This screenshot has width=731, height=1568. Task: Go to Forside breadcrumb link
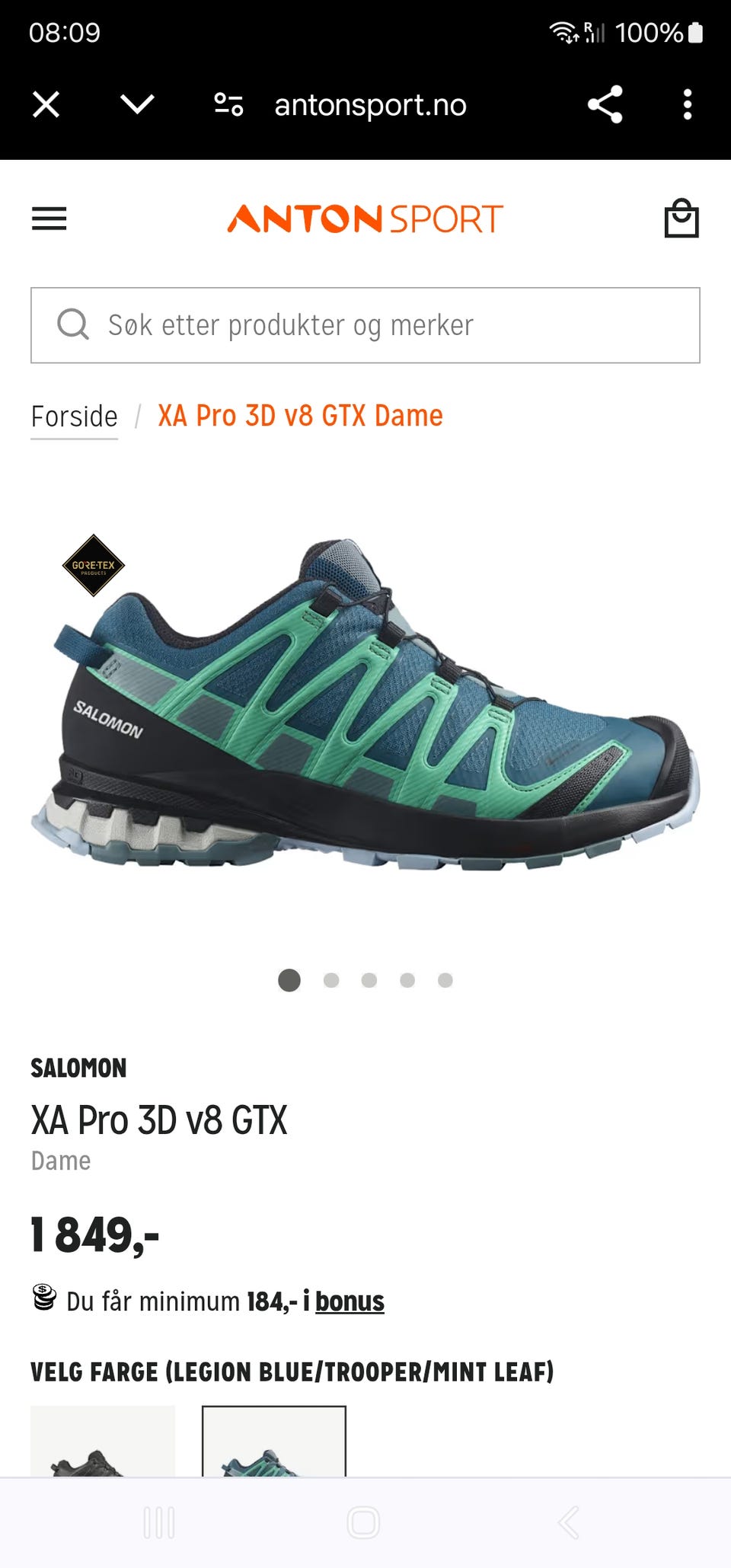click(x=75, y=417)
